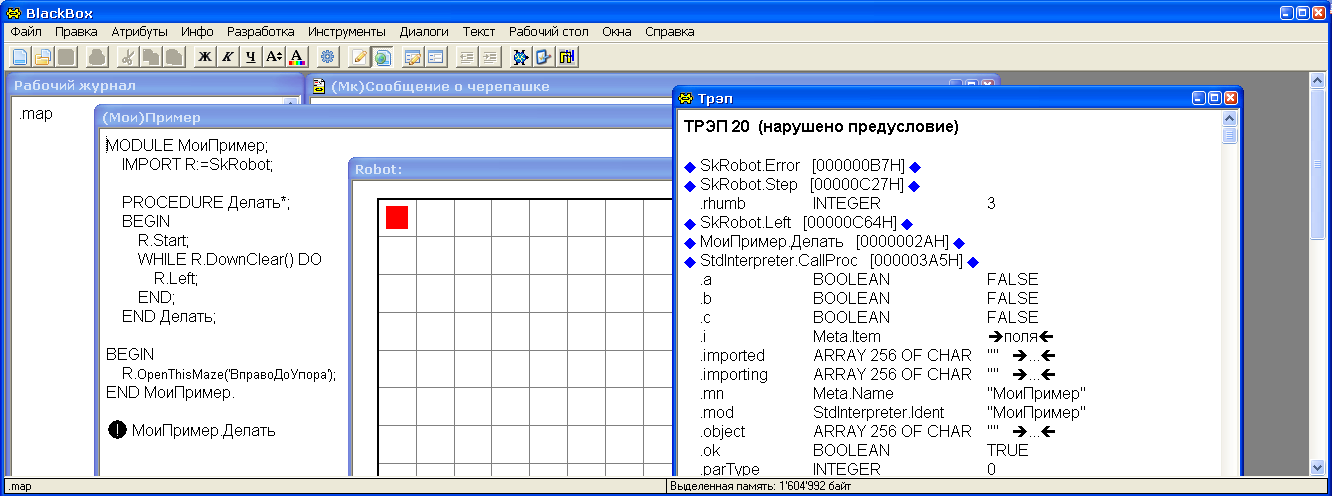The image size is (1332, 496).
Task: Expand SkRobot.Error trap entry
Action: click(x=689, y=166)
